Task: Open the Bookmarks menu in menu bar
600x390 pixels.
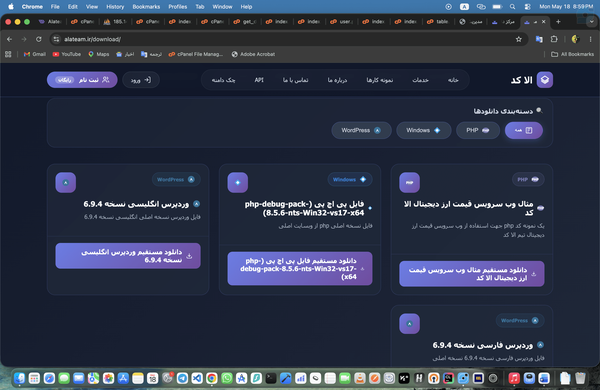Action: (146, 7)
